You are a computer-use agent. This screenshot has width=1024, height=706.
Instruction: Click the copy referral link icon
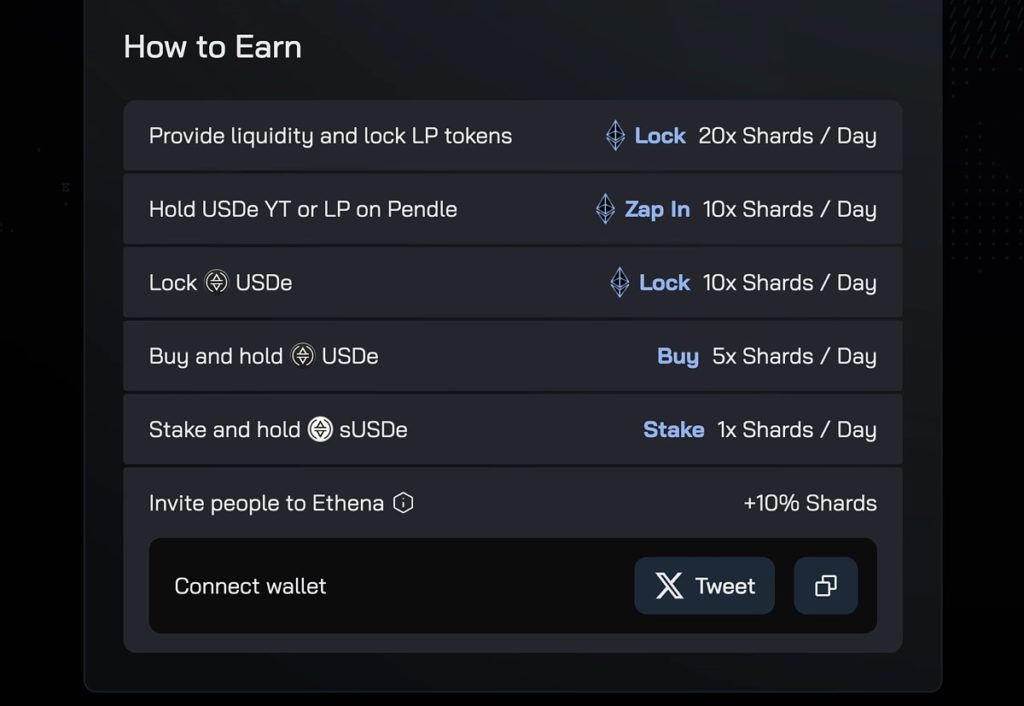coord(825,586)
